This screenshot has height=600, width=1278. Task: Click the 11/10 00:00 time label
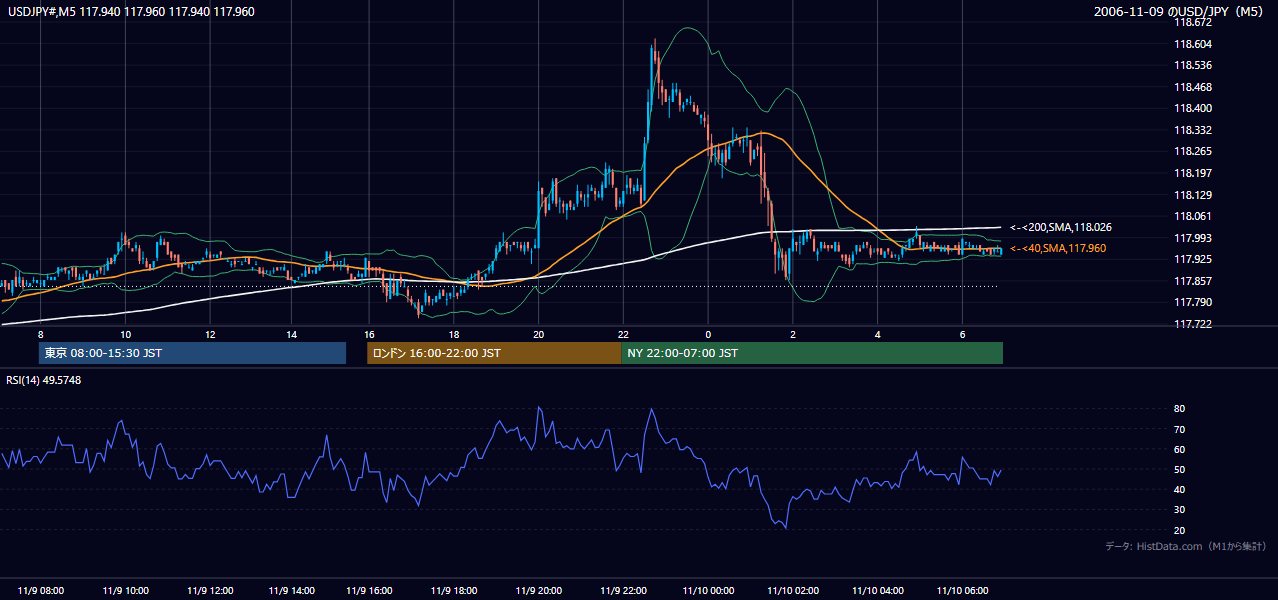tap(709, 590)
